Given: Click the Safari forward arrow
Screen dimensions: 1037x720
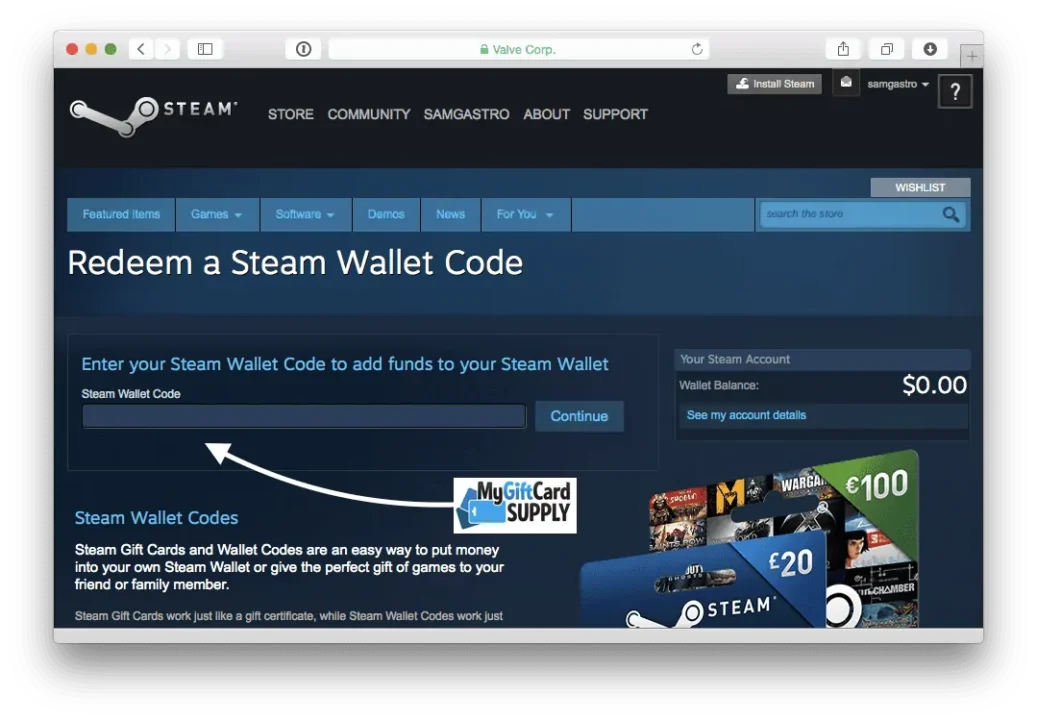Looking at the screenshot, I should click(x=167, y=49).
